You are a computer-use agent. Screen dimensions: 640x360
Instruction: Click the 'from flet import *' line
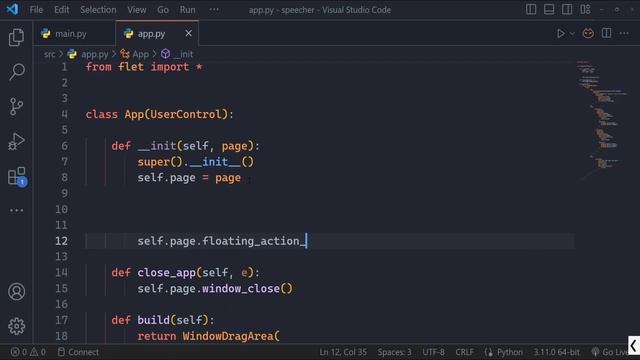click(144, 67)
